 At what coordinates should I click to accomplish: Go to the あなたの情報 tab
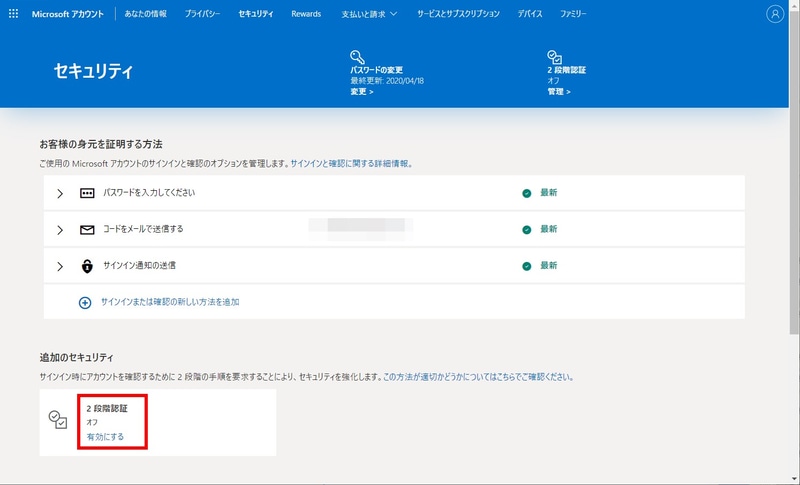coord(145,14)
